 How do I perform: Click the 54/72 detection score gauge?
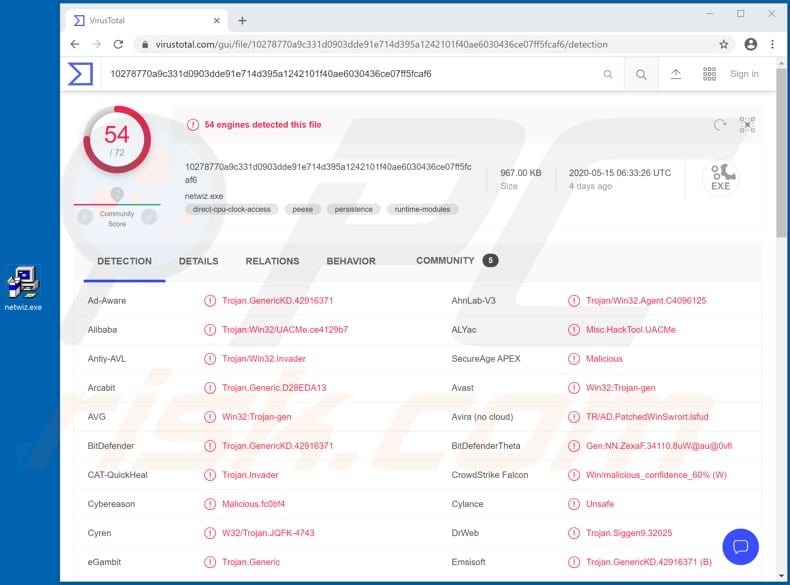(x=117, y=140)
